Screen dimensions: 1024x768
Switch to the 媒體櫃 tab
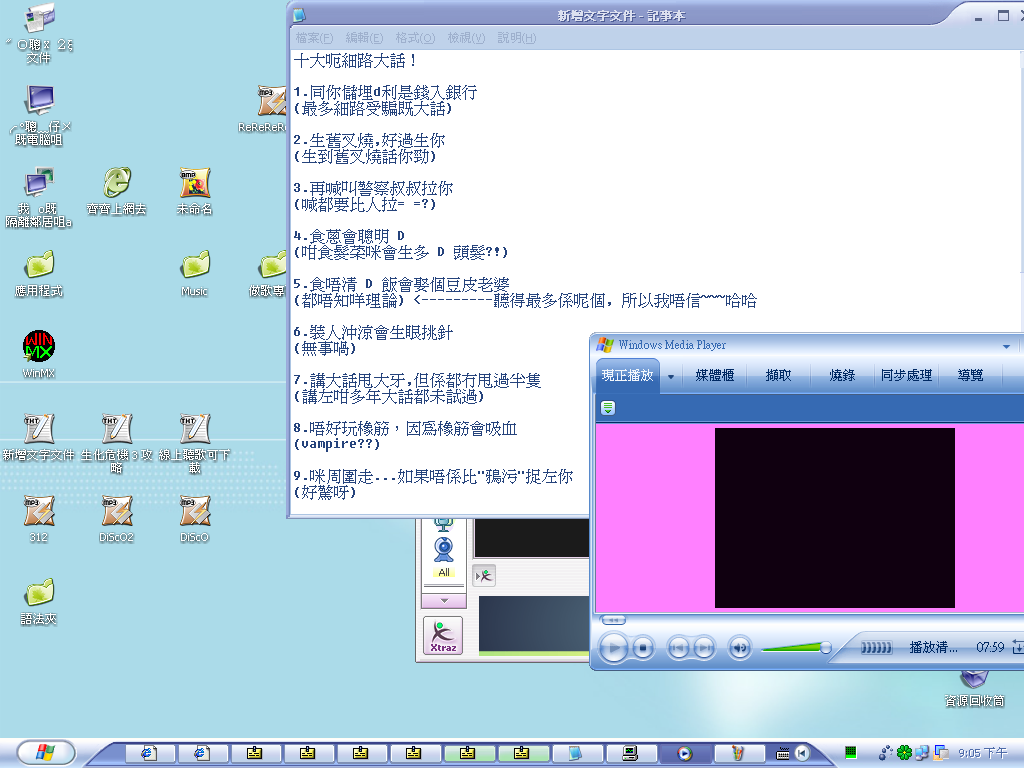coord(714,376)
